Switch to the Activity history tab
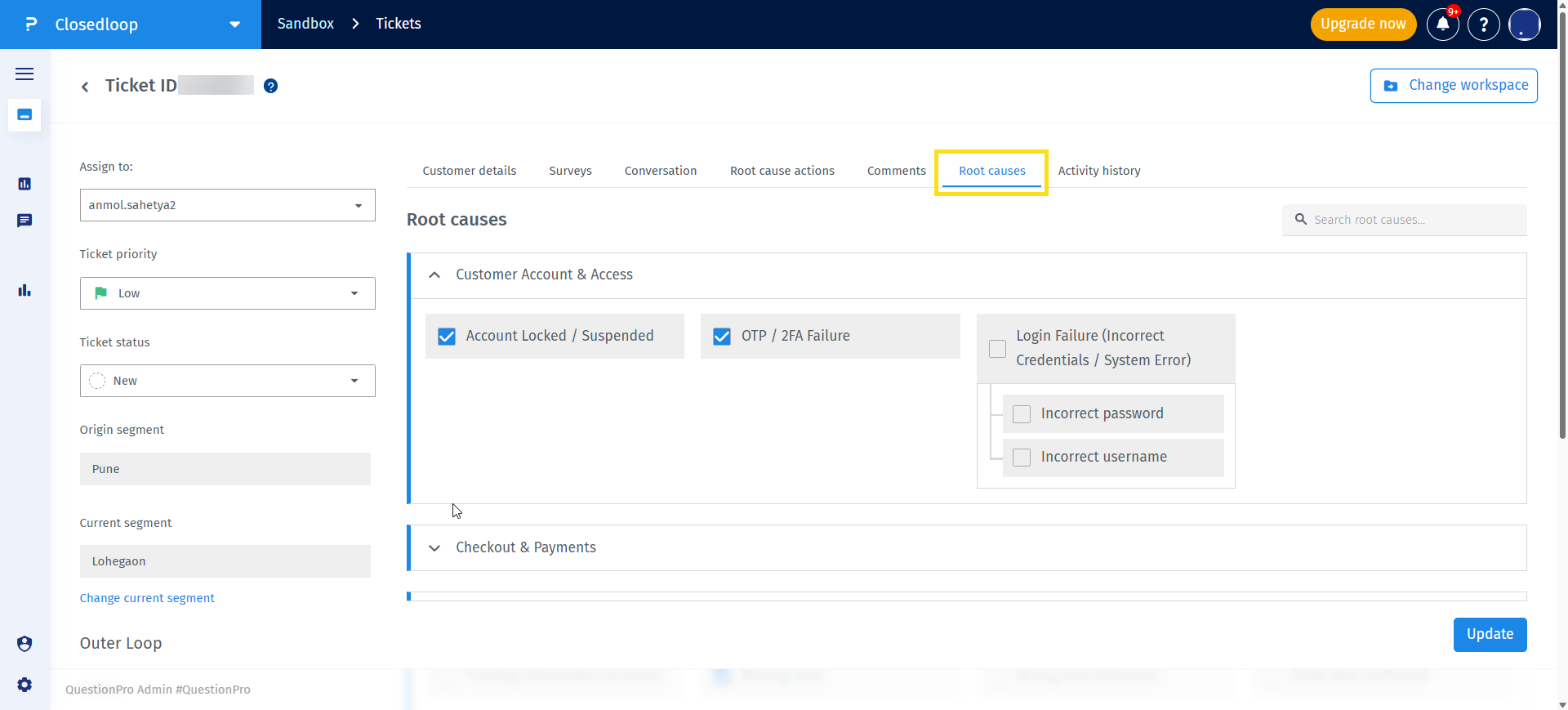Screen dimensions: 1568x710 pyautogui.click(x=1098, y=171)
